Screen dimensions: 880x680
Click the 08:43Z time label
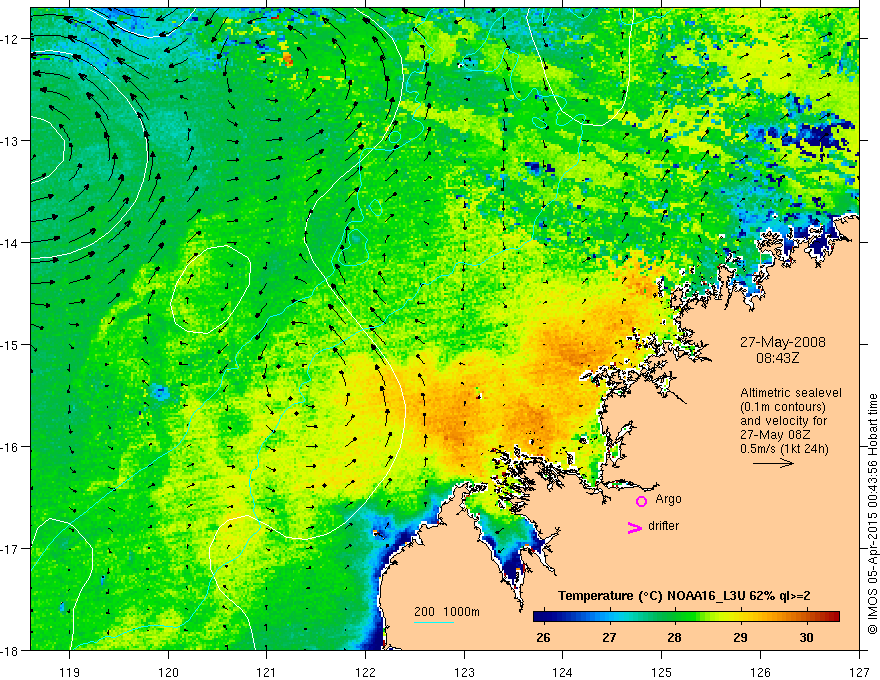[x=777, y=357]
